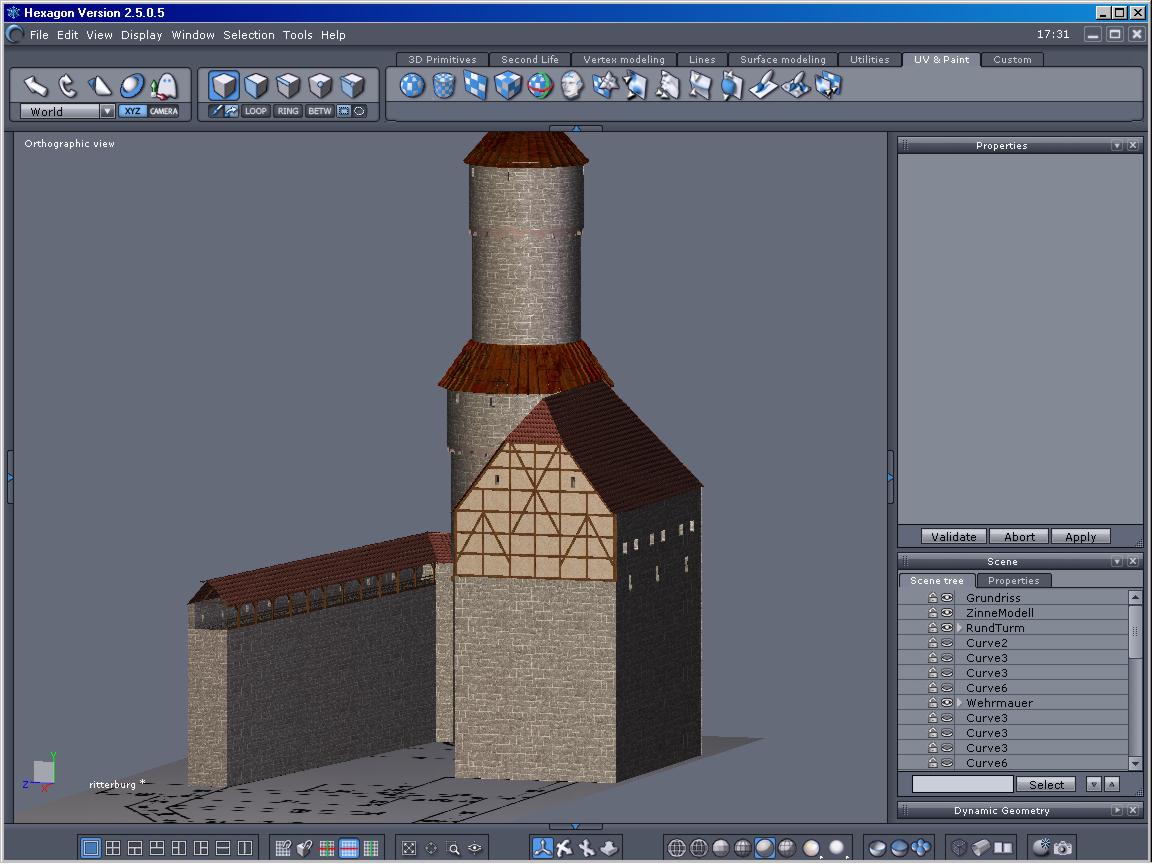
Task: Click the wireframe sphere display mode icon
Action: point(677,848)
